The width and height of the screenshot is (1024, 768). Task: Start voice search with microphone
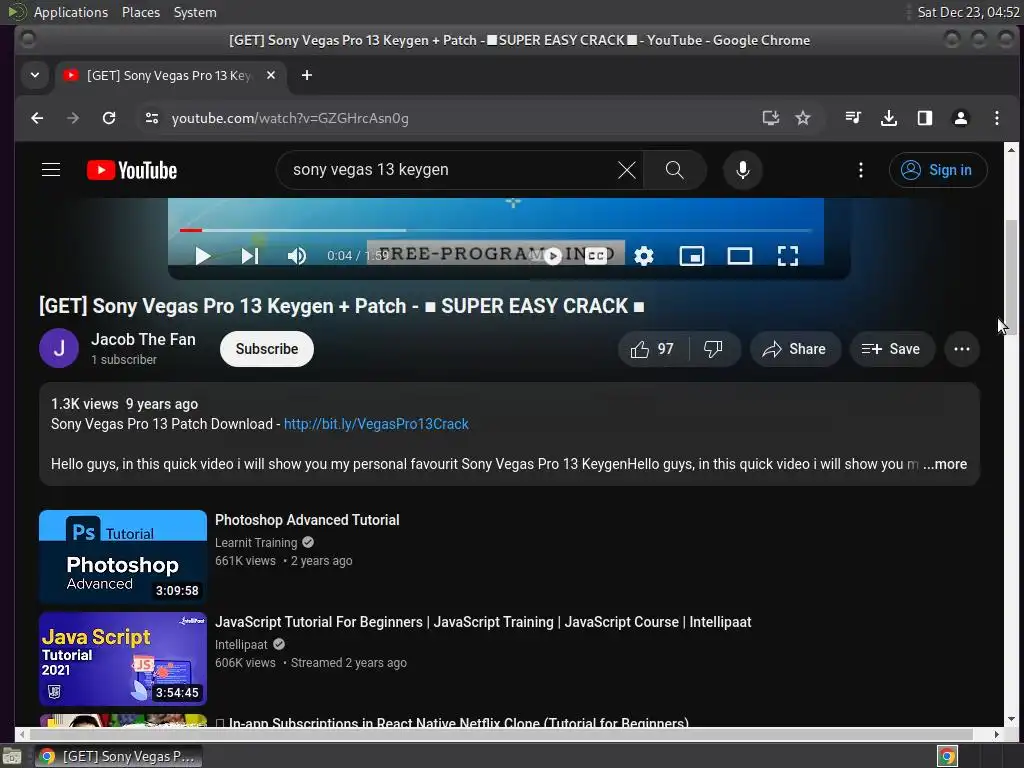click(x=743, y=170)
